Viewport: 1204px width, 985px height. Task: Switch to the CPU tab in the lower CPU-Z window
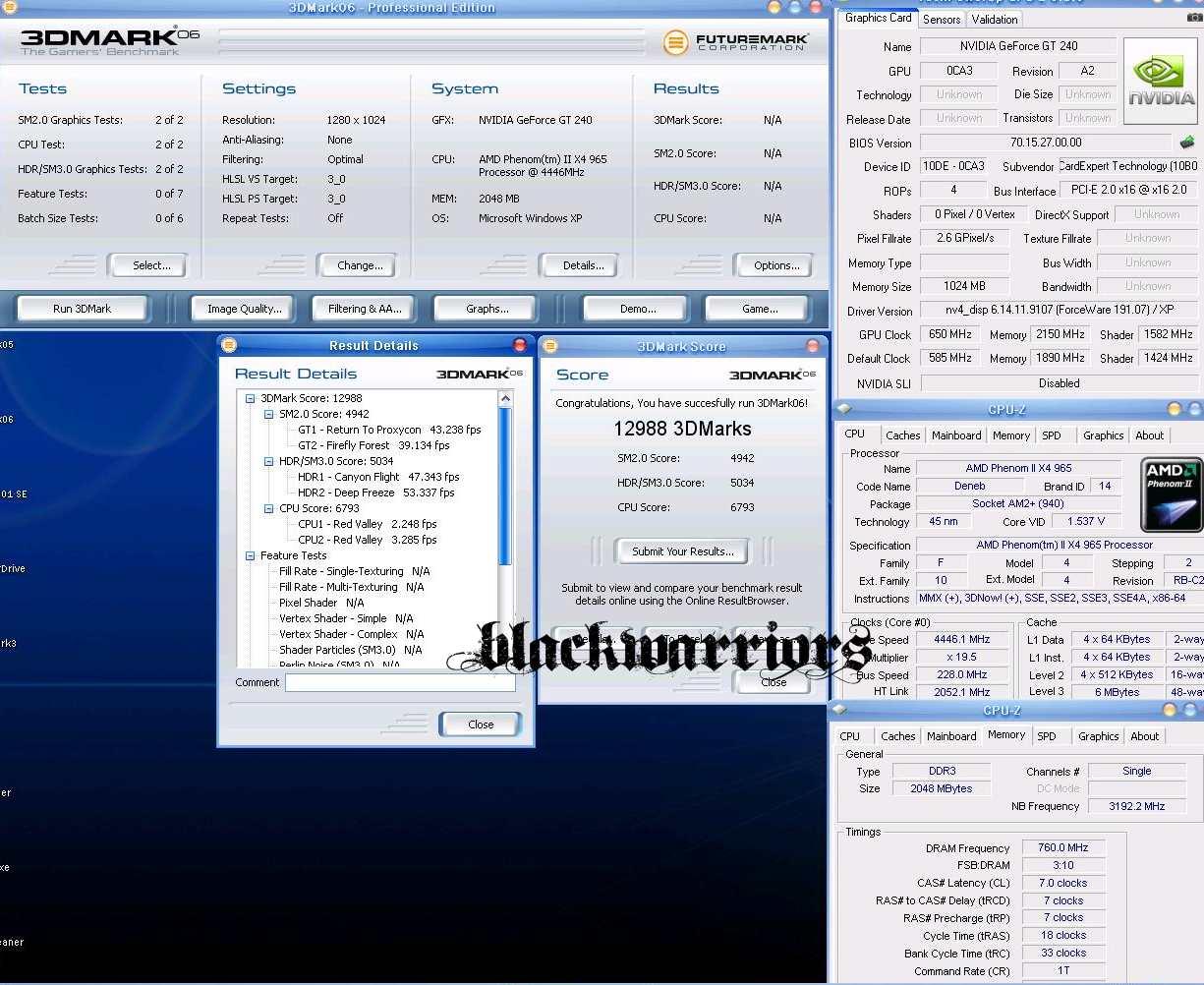[850, 736]
